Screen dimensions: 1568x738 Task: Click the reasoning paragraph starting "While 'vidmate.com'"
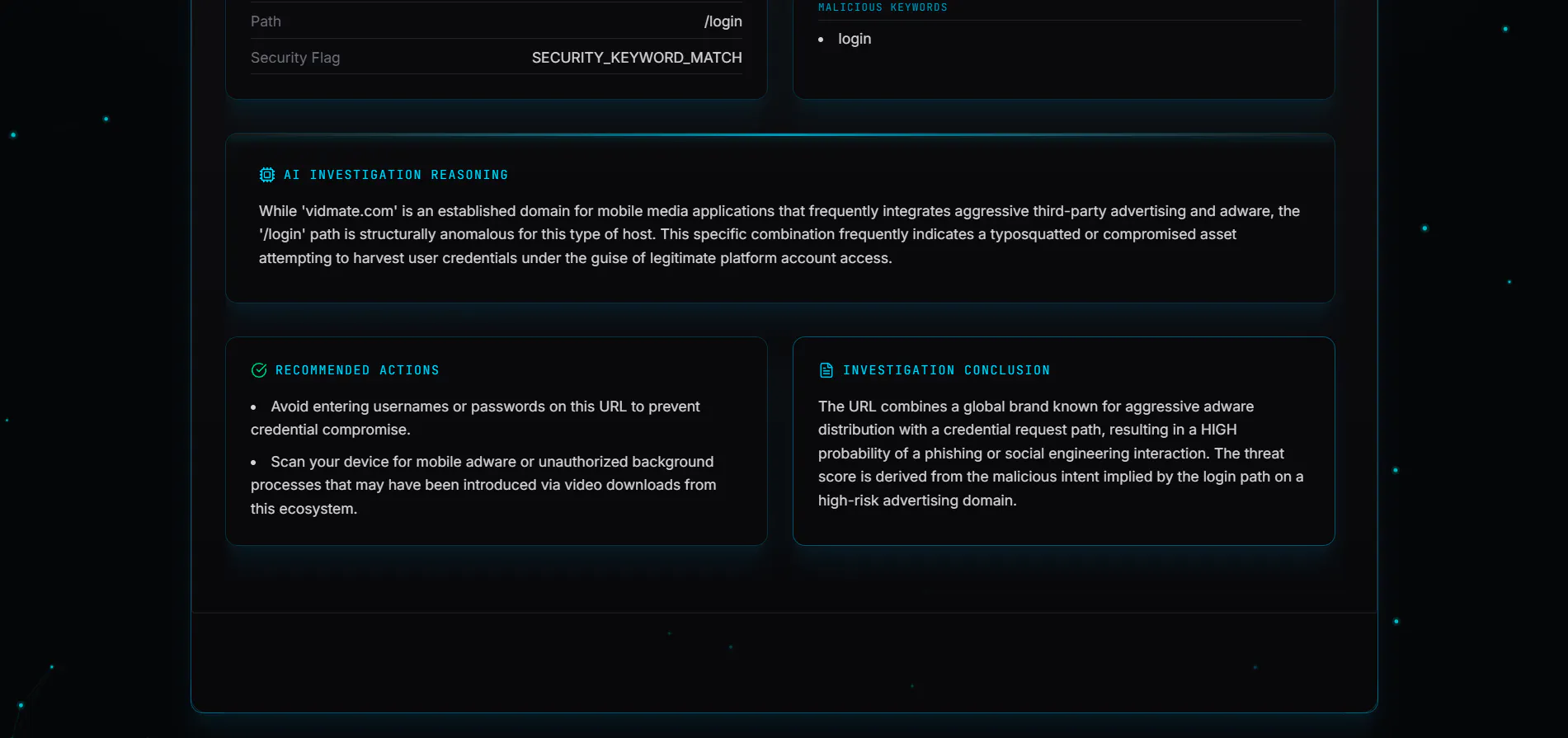coord(779,234)
